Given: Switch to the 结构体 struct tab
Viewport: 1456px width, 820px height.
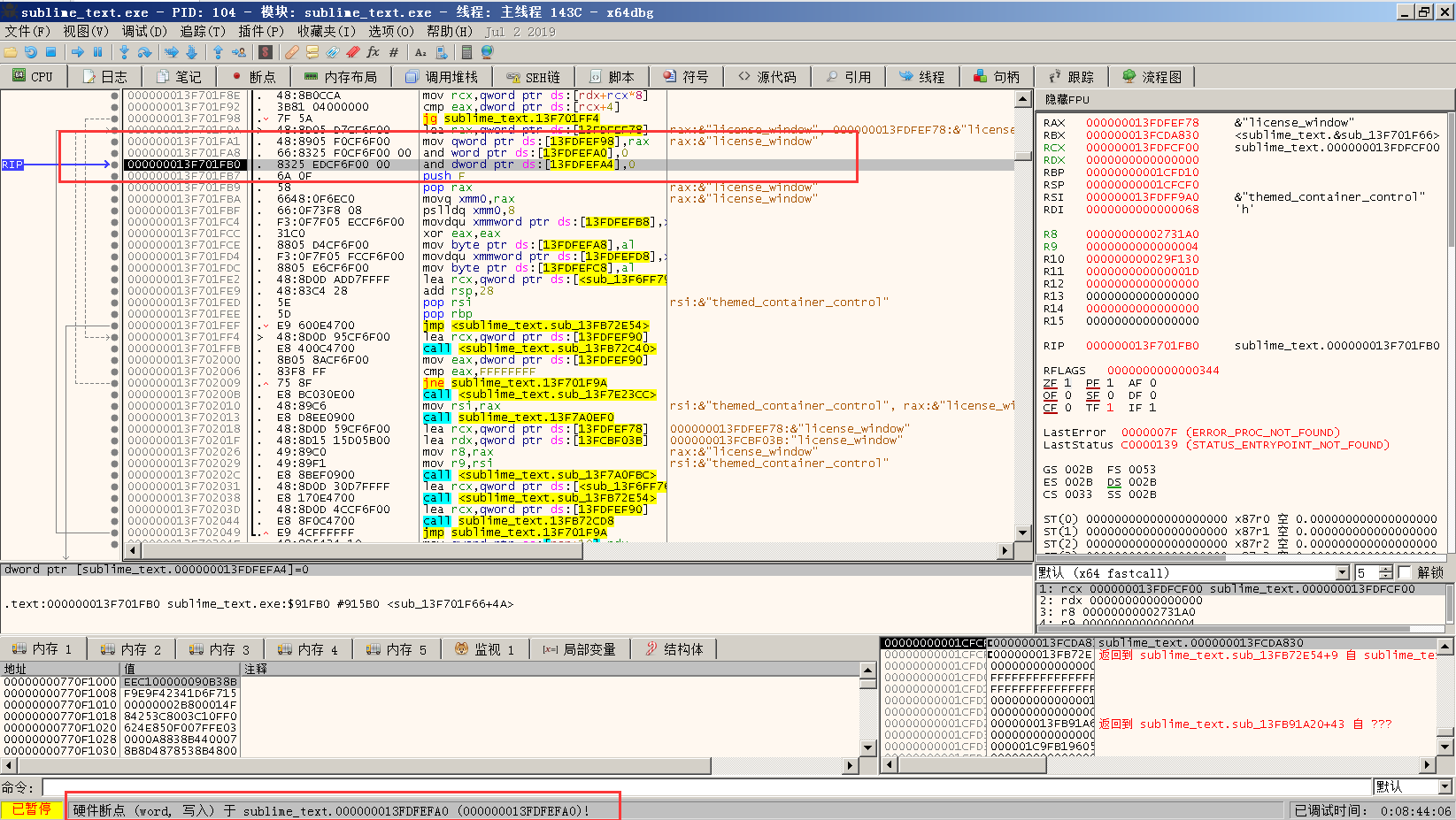Looking at the screenshot, I should coord(674,649).
